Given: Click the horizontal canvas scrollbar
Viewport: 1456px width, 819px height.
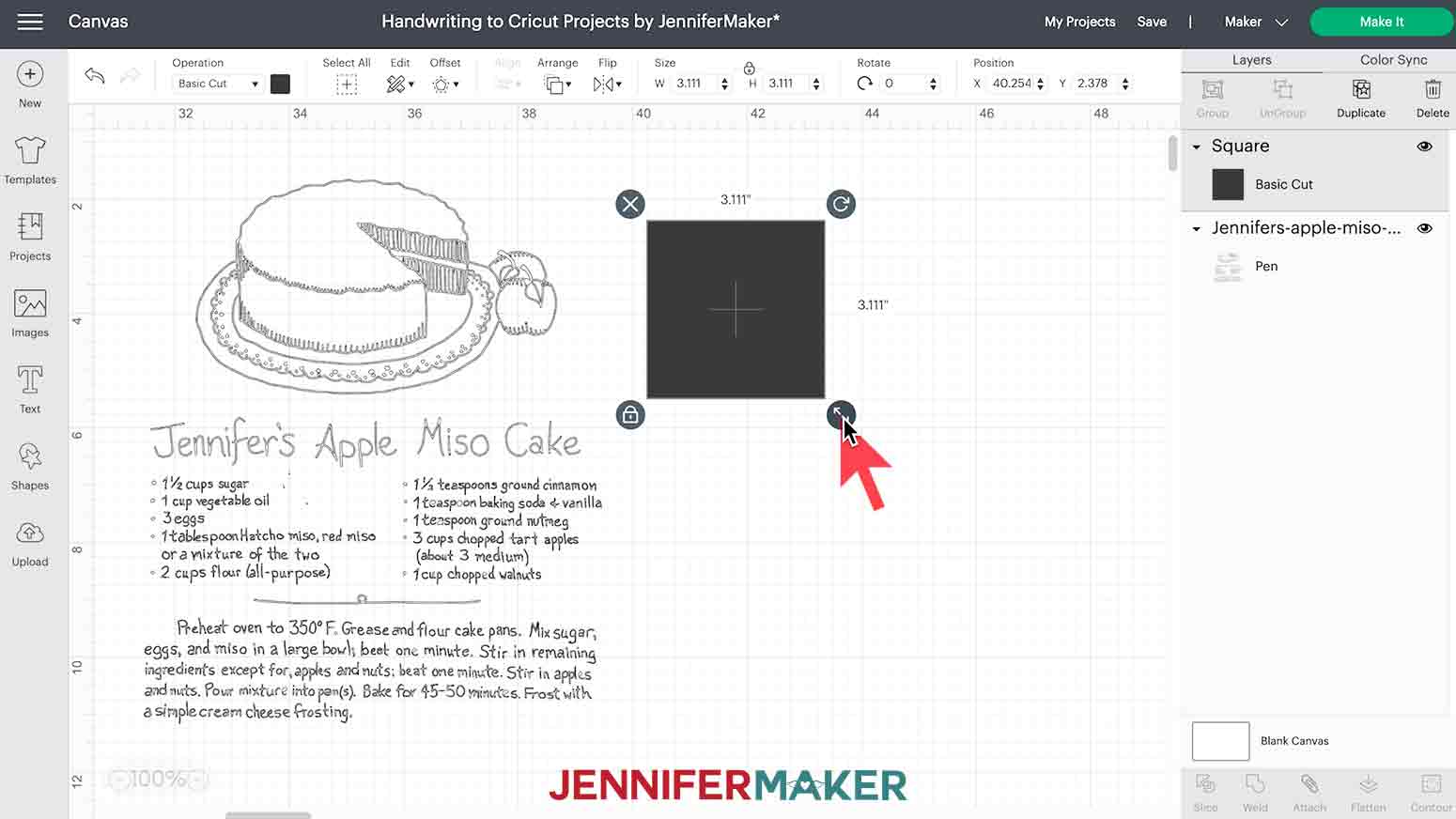Looking at the screenshot, I should (x=268, y=815).
